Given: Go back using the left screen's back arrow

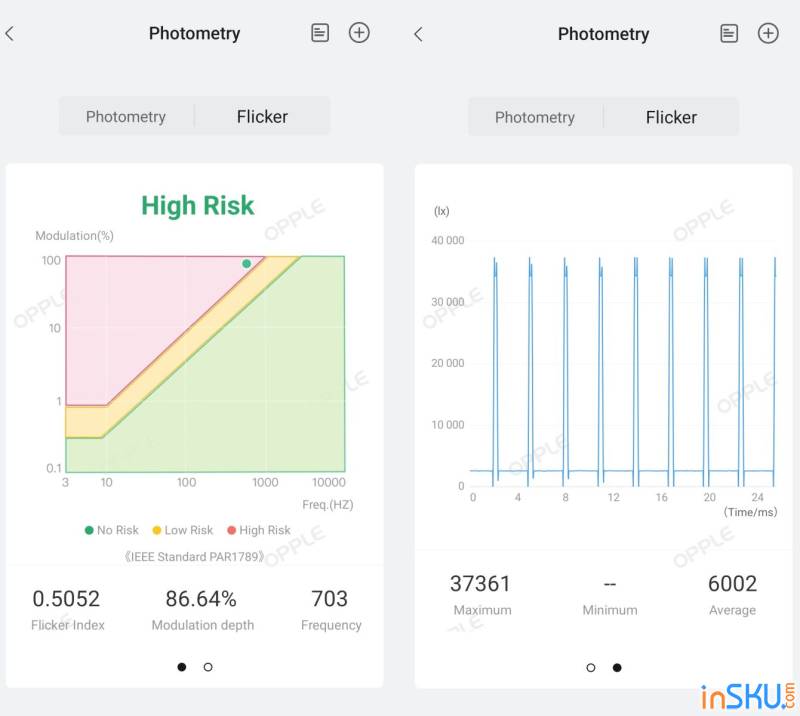Looking at the screenshot, I should click(x=10, y=34).
